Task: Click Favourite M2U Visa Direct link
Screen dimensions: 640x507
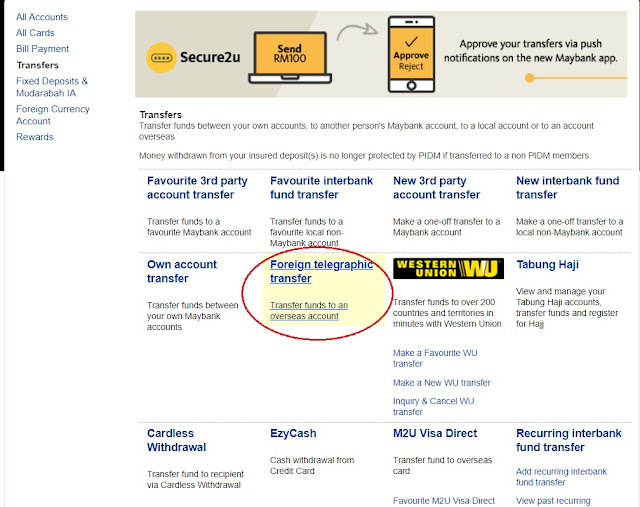Action: (x=444, y=501)
